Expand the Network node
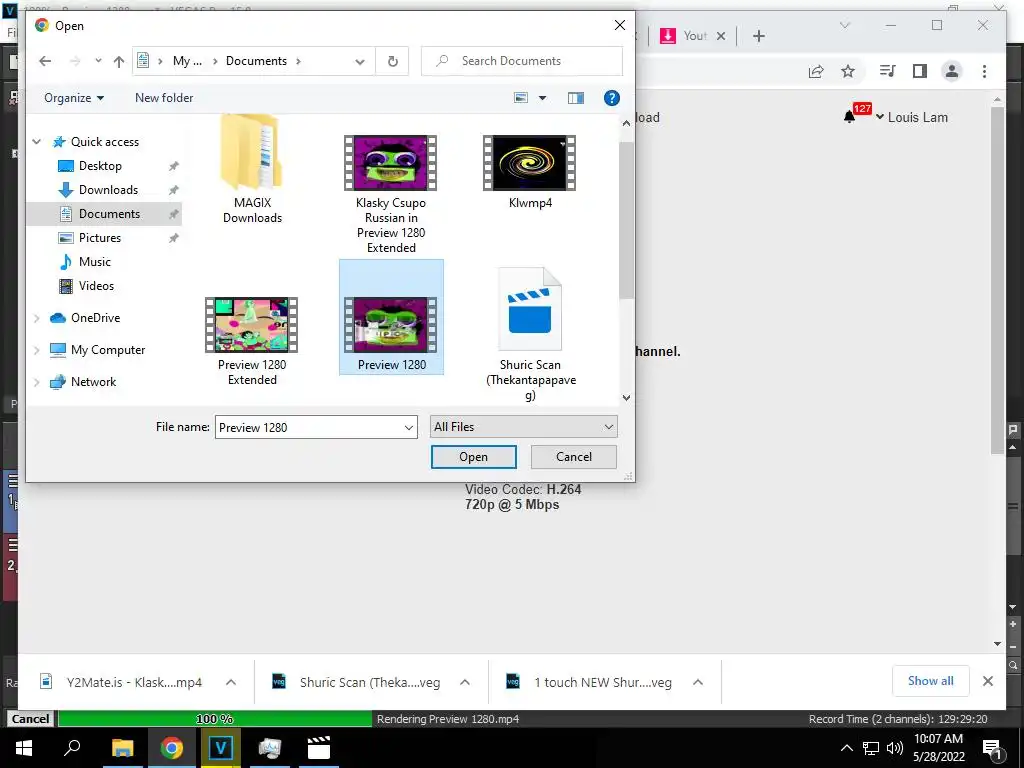This screenshot has height=768, width=1024. (x=37, y=382)
